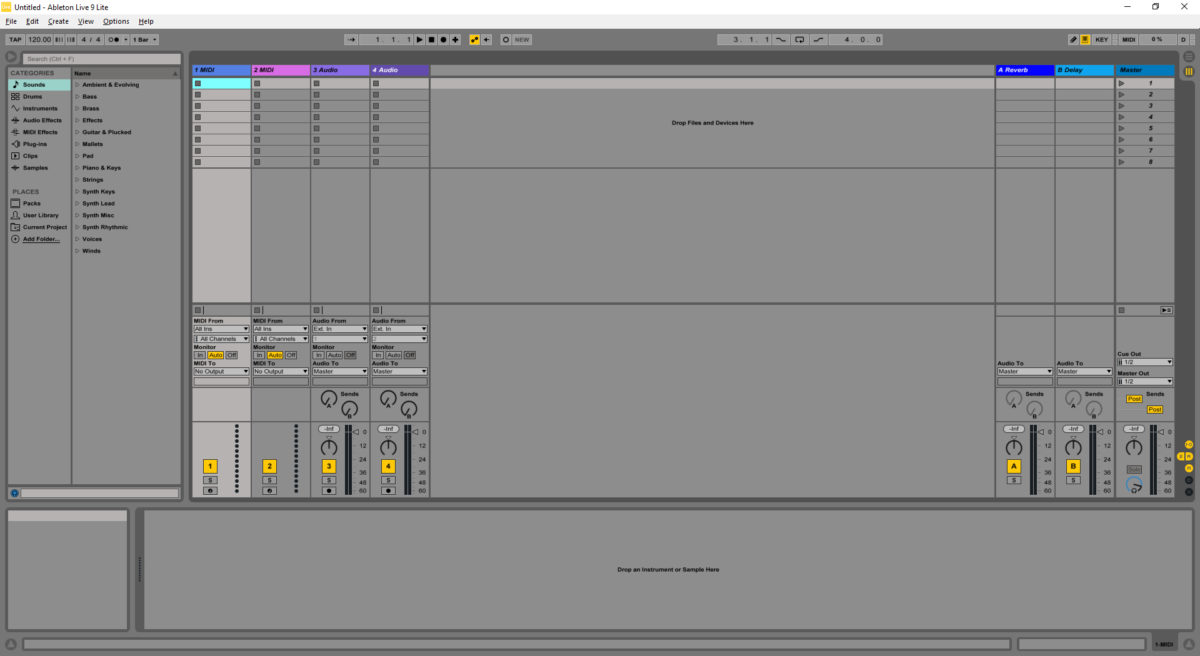
Task: Open the Create menu
Action: 58,21
